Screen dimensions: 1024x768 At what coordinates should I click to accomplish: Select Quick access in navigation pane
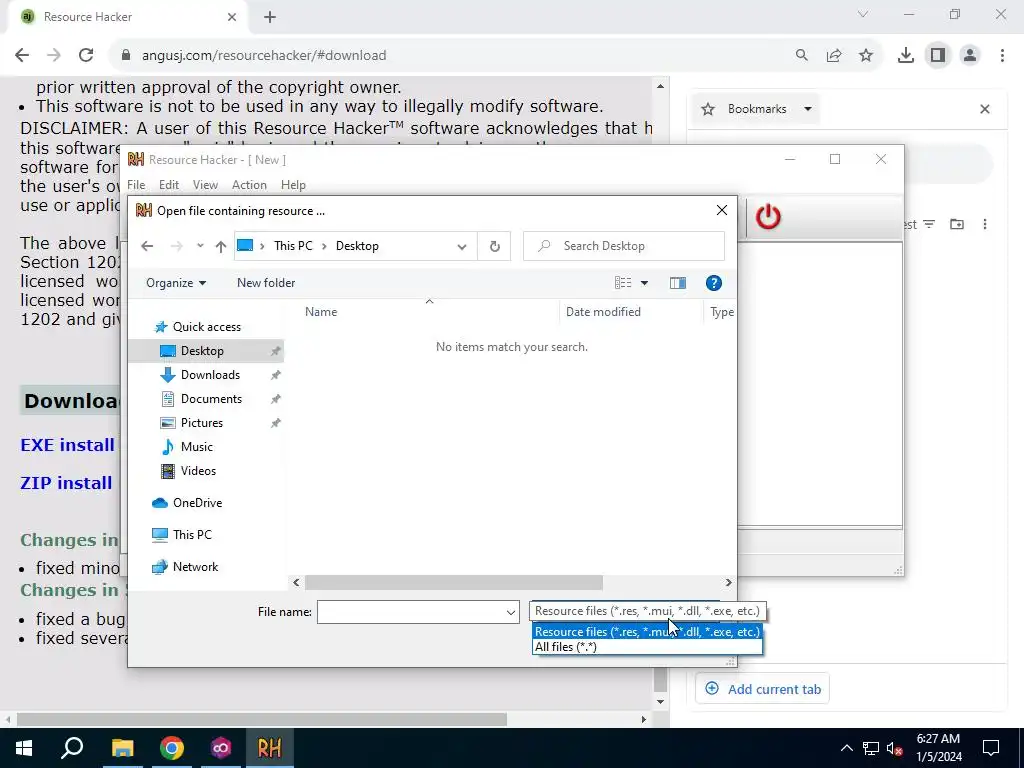tap(206, 327)
